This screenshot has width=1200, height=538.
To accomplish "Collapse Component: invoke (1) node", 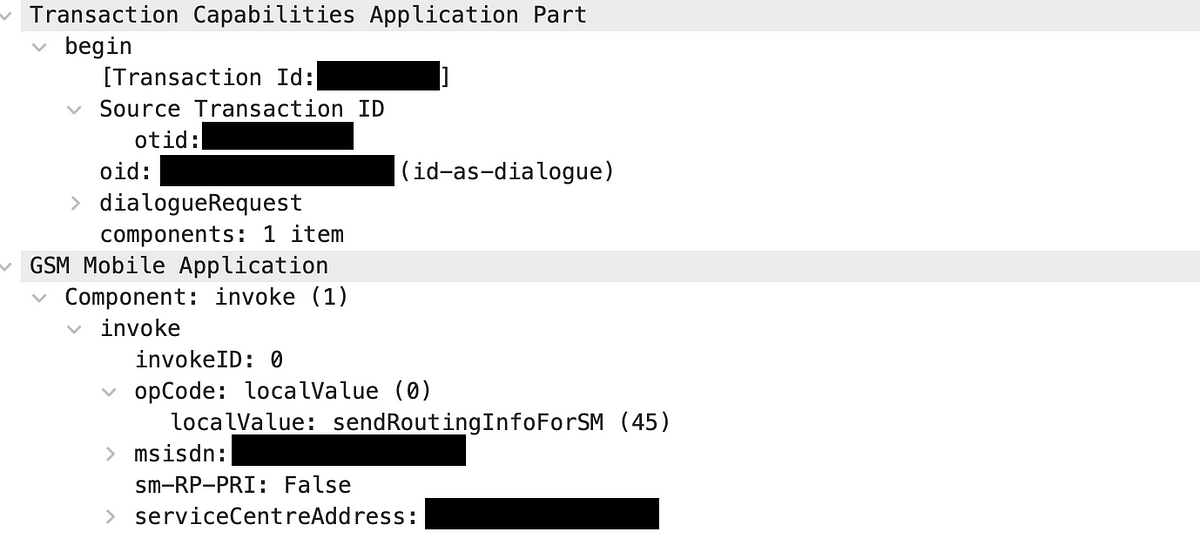I will [39, 297].
